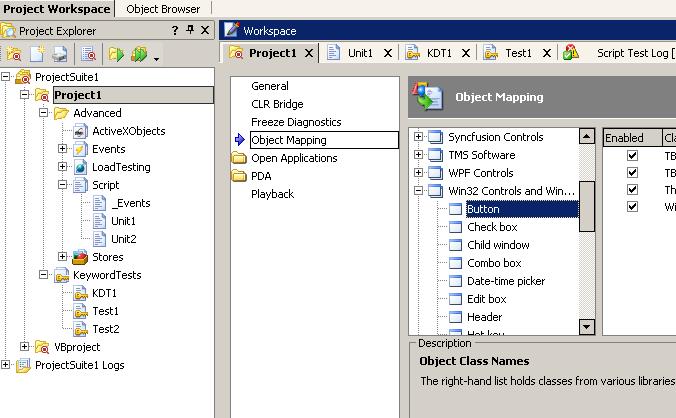The width and height of the screenshot is (676, 418).
Task: Click the Add New Item toolbar icon
Action: tap(38, 54)
